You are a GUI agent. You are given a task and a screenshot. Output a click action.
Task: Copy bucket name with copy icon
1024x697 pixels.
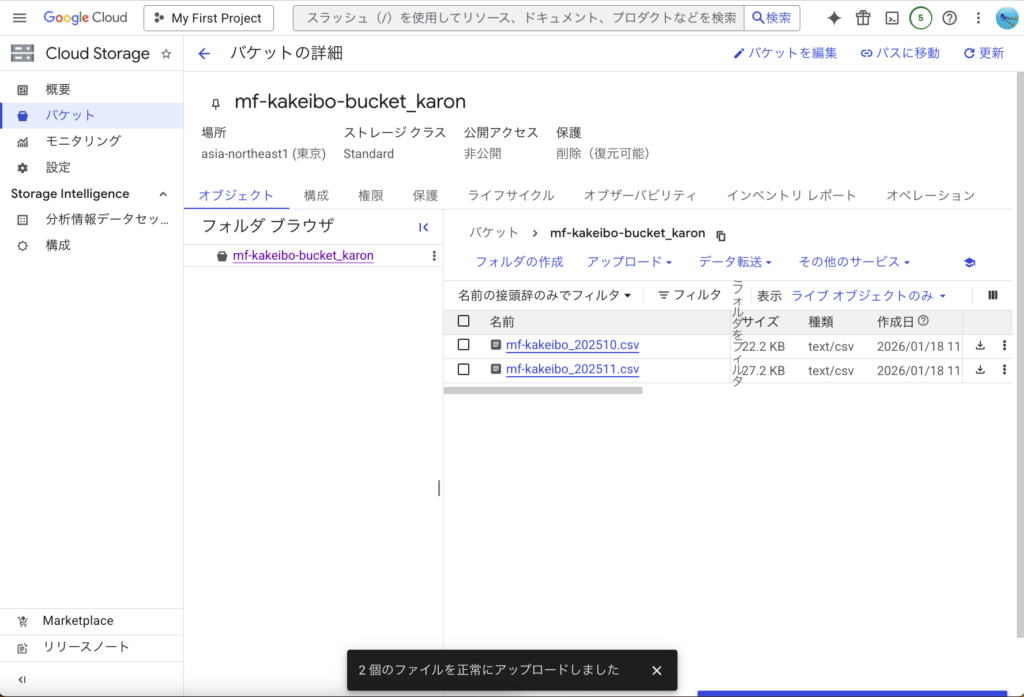[721, 235]
